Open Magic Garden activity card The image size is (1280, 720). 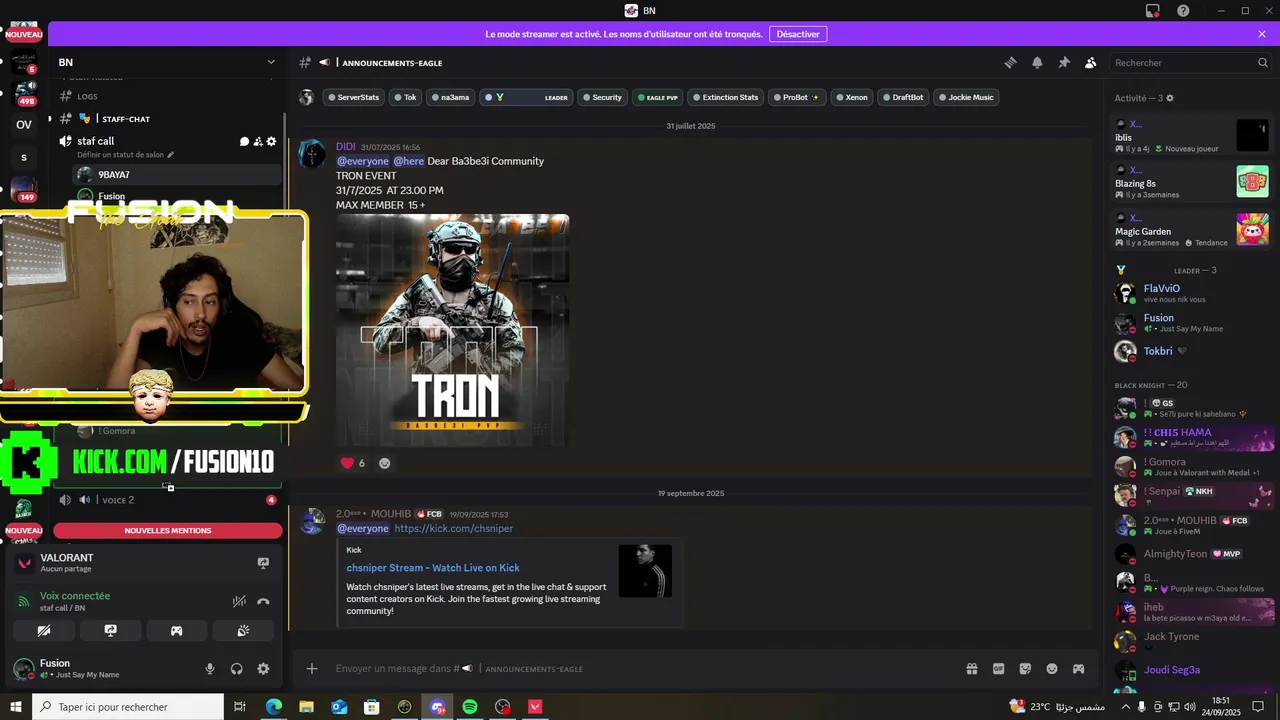tap(1191, 231)
